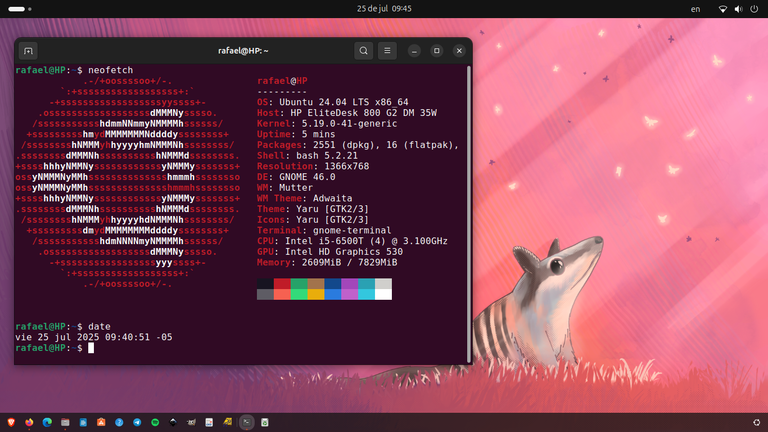Click the 'DE: GNOME 46.0' line
This screenshot has height=432, width=768.
(296, 177)
